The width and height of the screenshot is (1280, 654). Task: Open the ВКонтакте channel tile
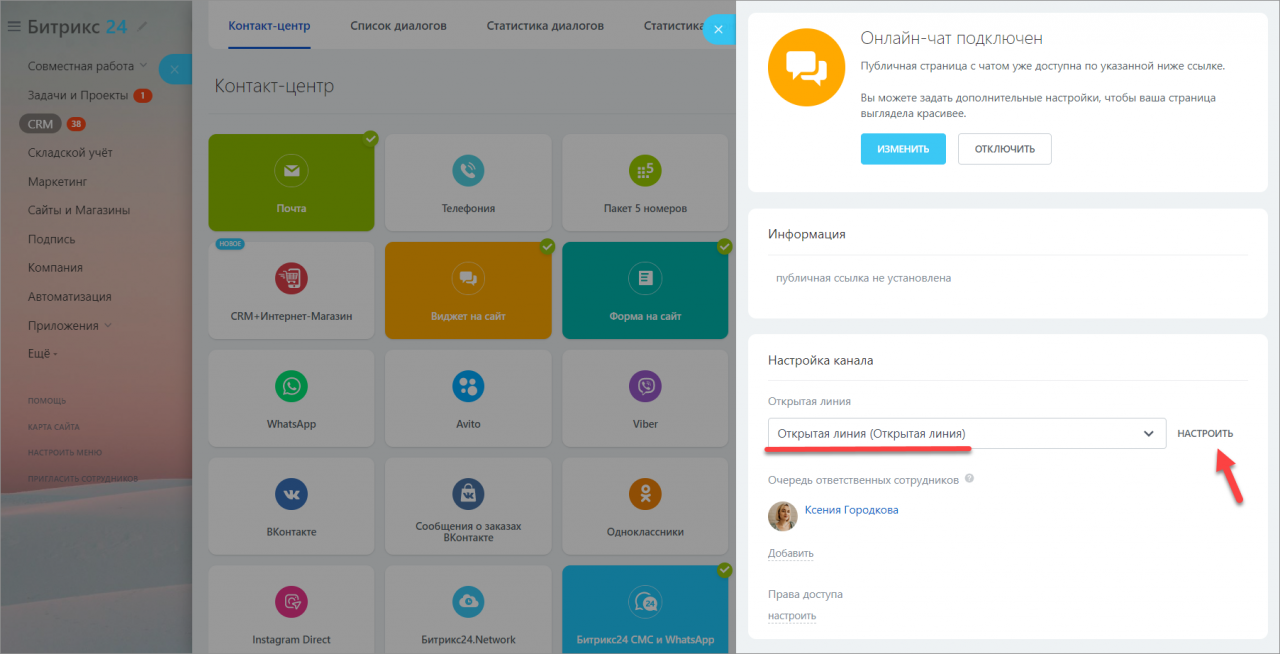click(x=291, y=507)
